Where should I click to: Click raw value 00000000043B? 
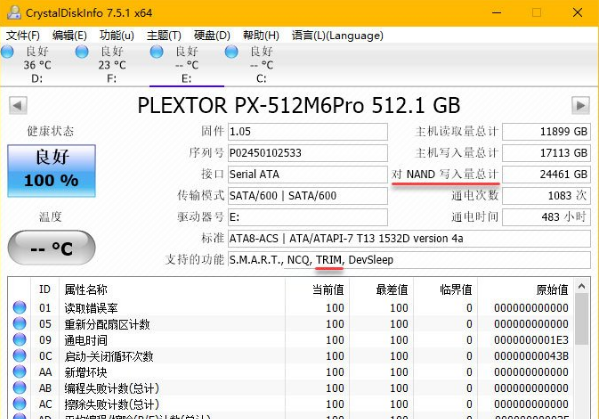pos(531,356)
